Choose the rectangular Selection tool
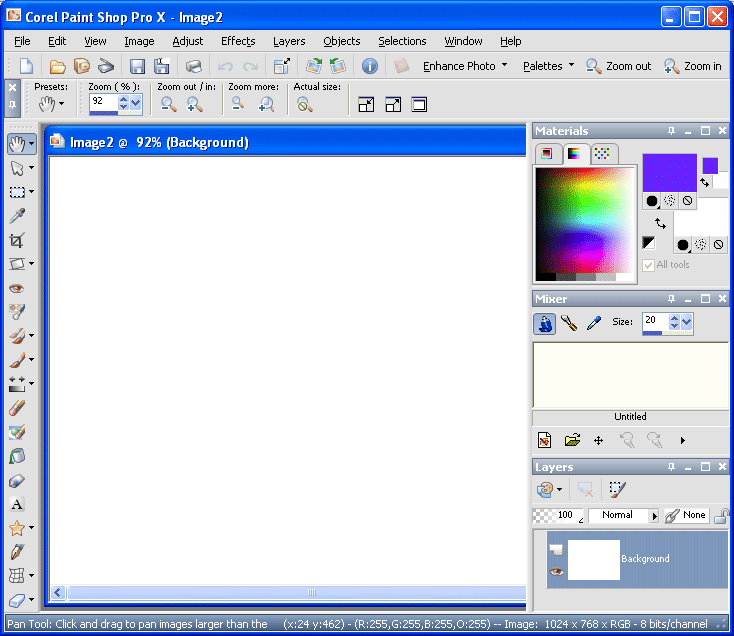Screen dimensions: 734x636 pos(17,192)
